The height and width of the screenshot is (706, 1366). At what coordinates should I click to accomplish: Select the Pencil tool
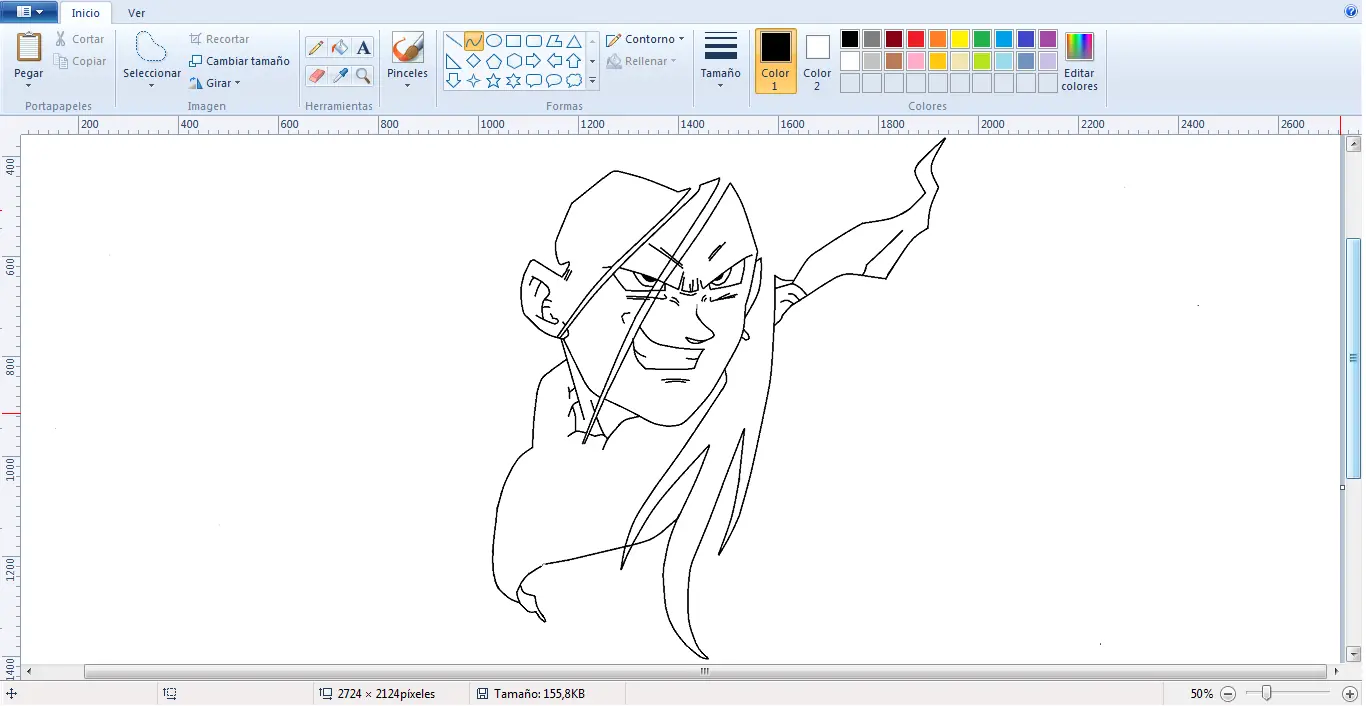pos(316,47)
